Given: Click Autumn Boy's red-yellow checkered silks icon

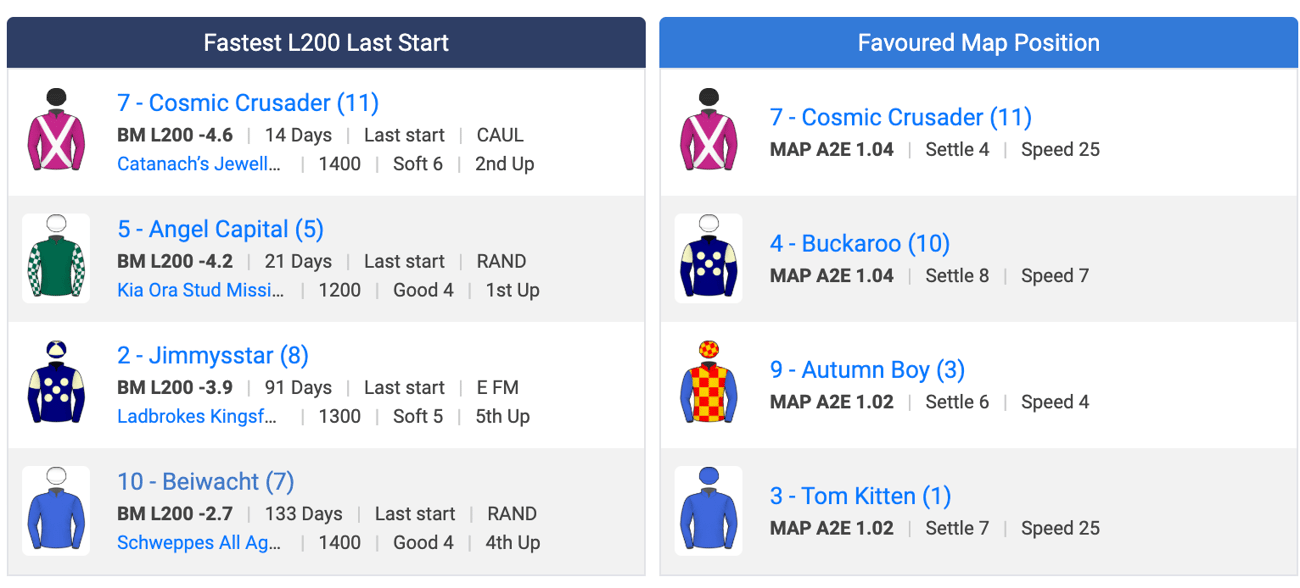Looking at the screenshot, I should 708,384.
